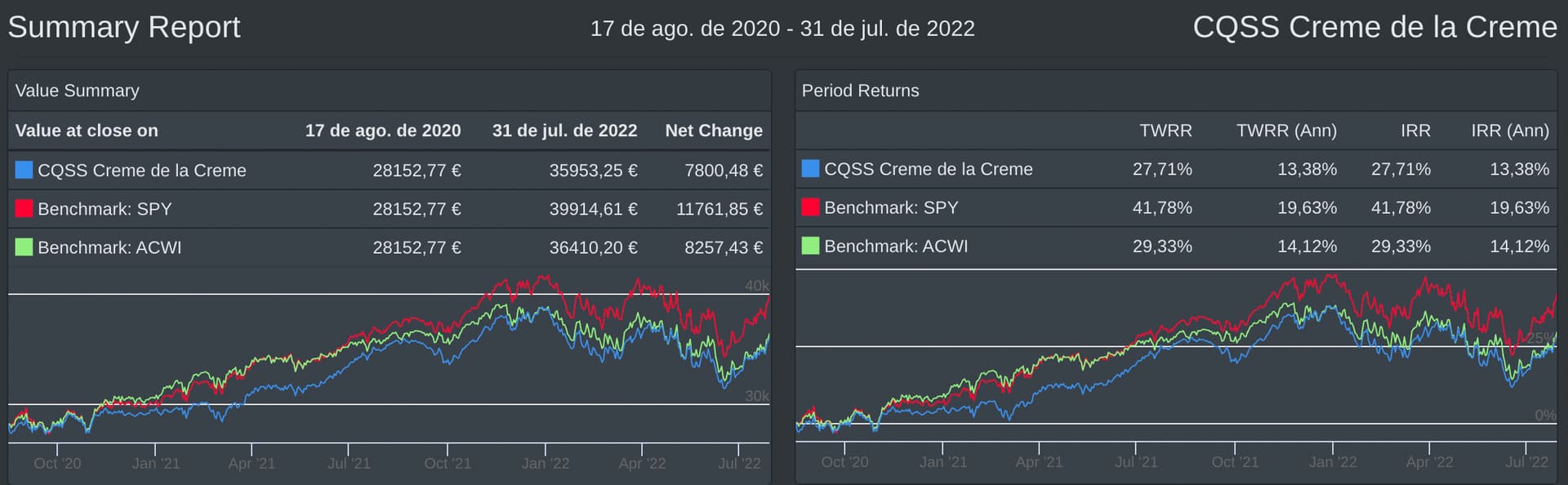This screenshot has height=485, width=1568.
Task: Click the Apr '21 tick on returns chart
Action: coord(1039,461)
